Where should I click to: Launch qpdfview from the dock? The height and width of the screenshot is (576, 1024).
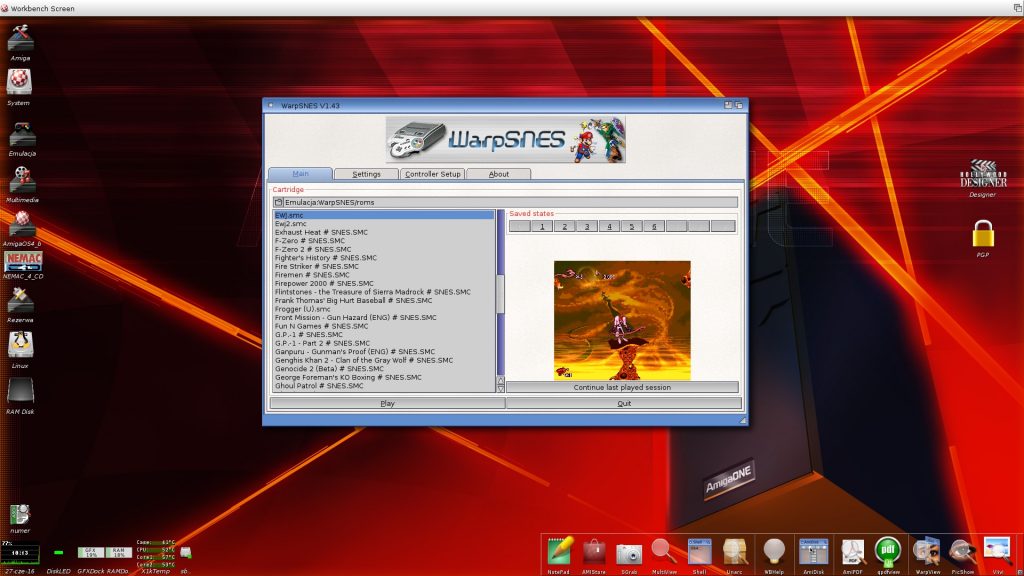coord(888,552)
